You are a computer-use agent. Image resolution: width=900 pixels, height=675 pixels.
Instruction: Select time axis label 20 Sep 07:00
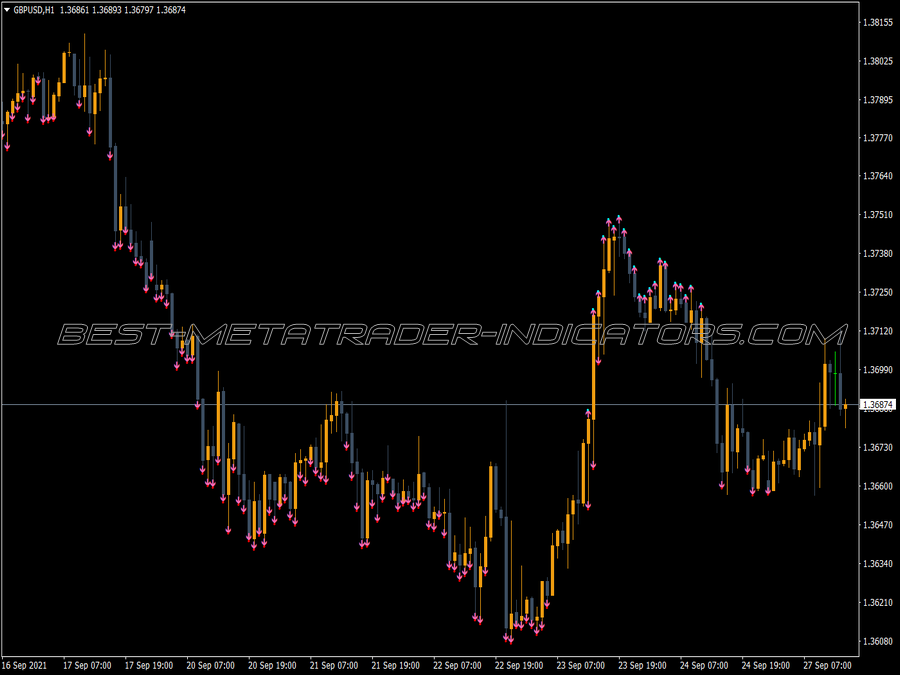point(211,665)
